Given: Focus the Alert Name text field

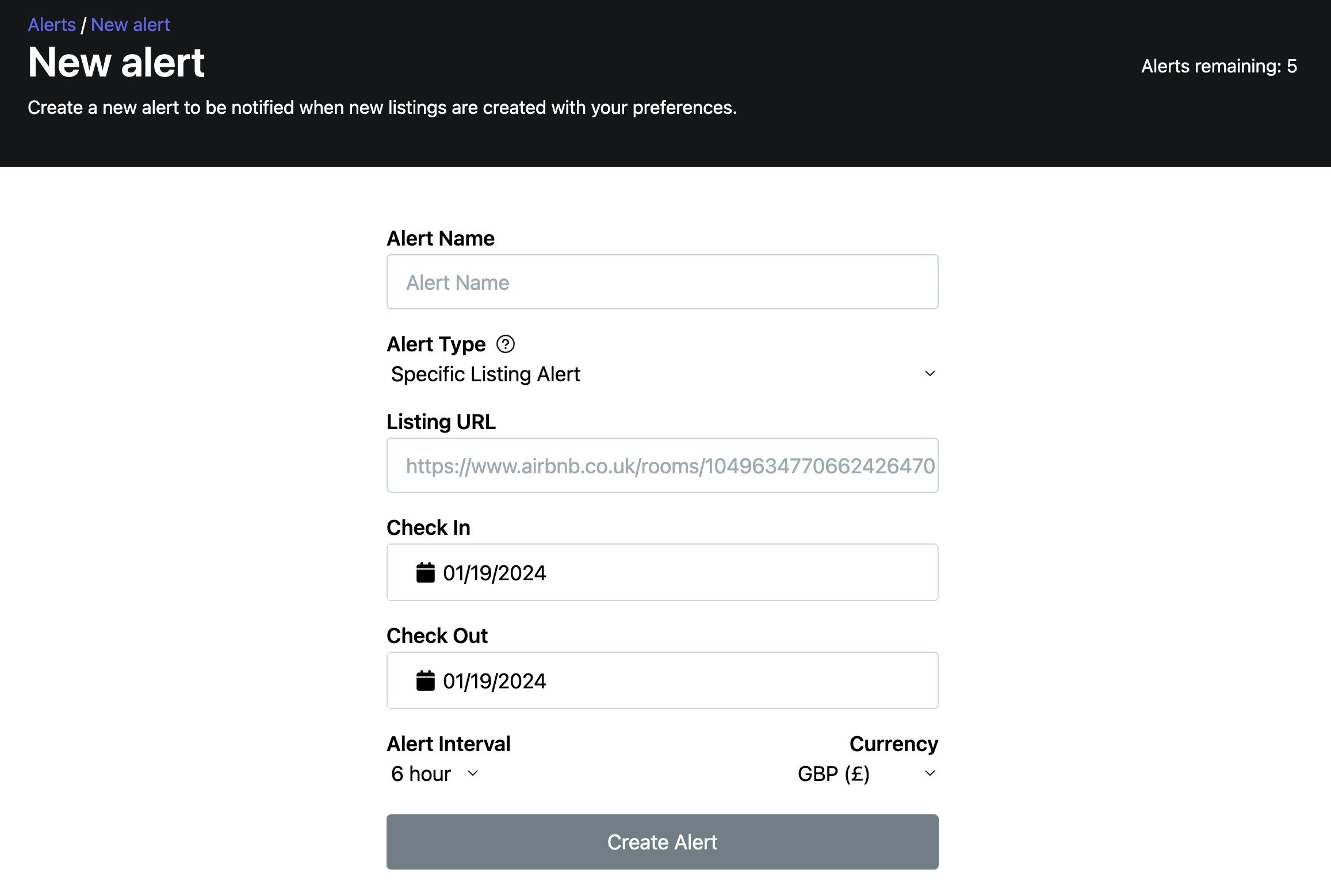Looking at the screenshot, I should pos(663,282).
